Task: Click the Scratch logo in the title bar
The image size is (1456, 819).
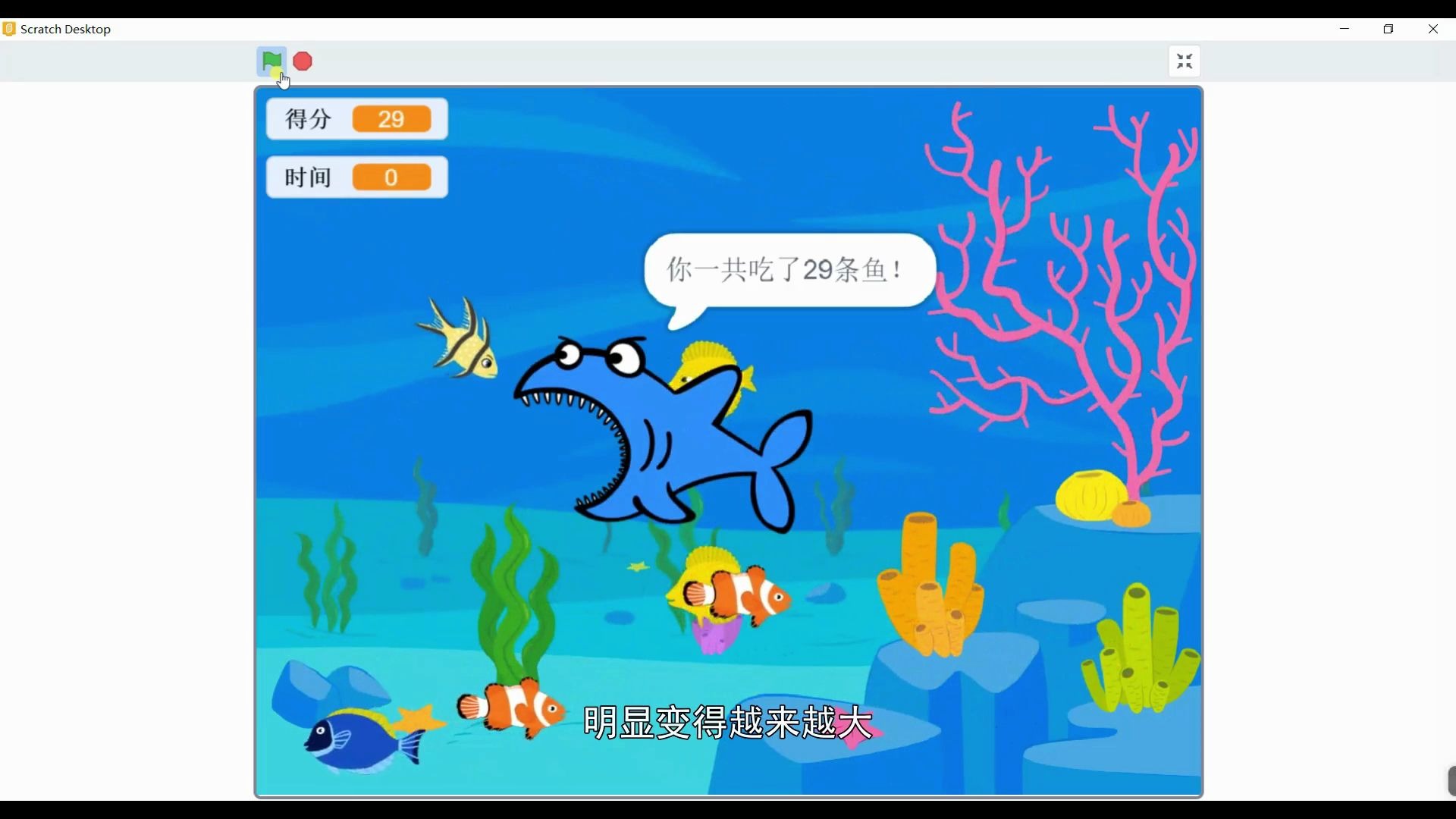Action: 9,28
